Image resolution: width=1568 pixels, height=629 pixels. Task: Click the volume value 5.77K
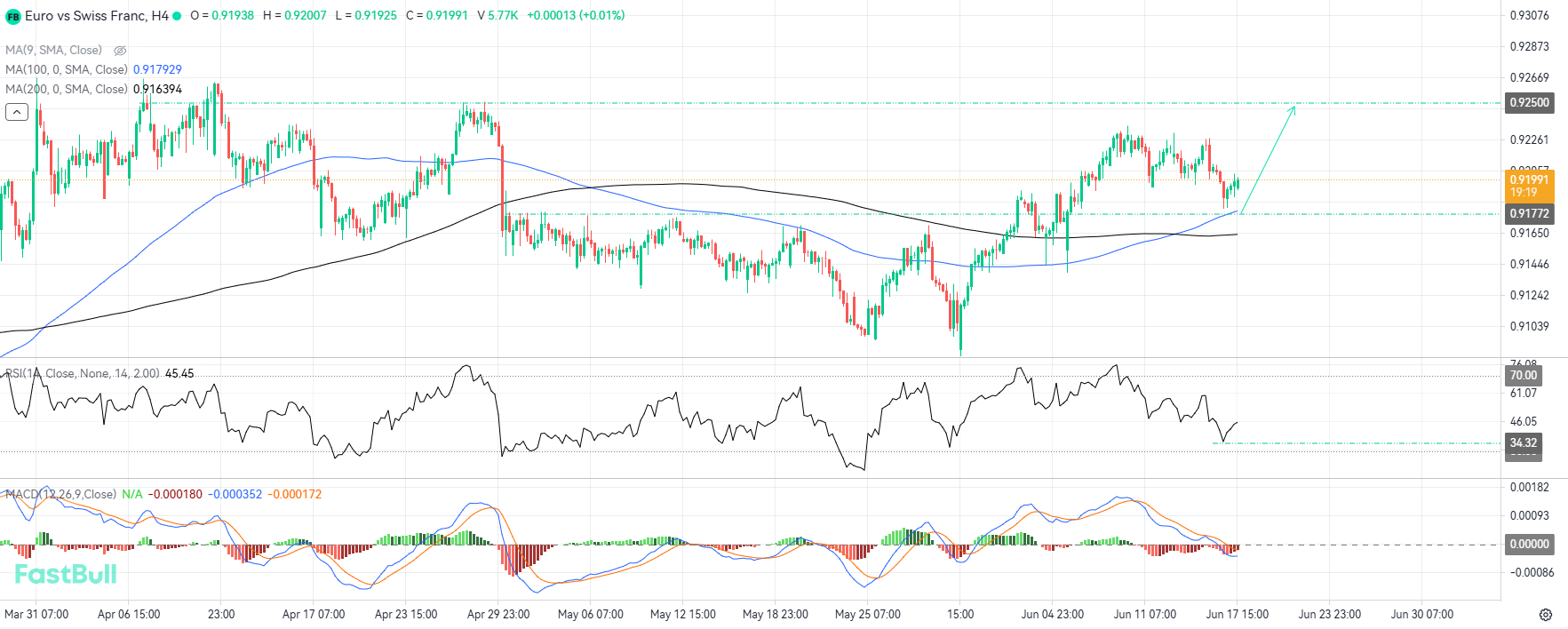click(503, 16)
